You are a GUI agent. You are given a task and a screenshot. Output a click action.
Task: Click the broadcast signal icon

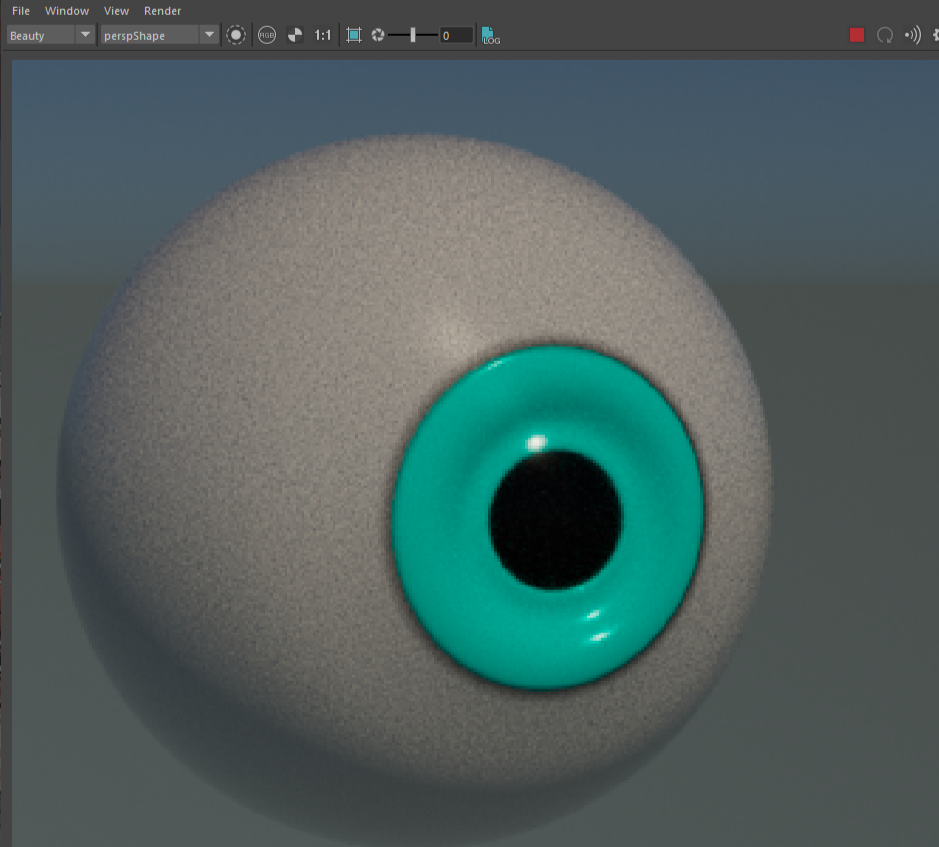pyautogui.click(x=913, y=35)
